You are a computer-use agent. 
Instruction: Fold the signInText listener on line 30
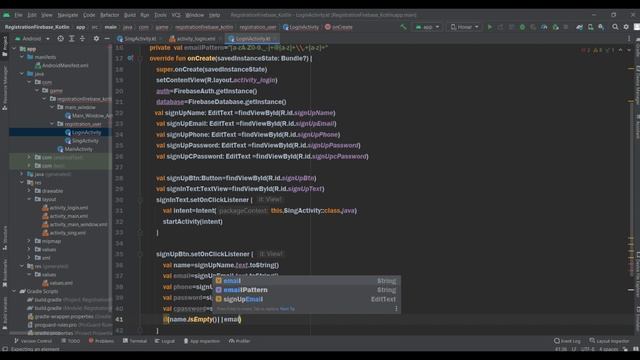coord(140,200)
